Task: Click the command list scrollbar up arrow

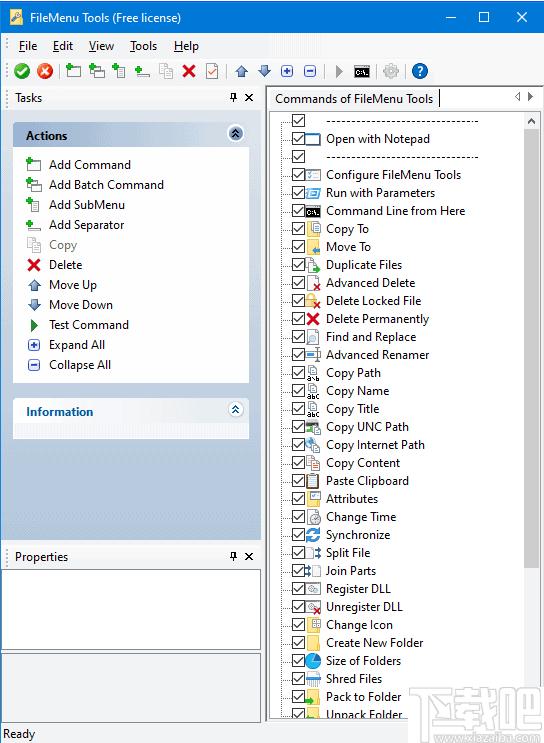Action: (x=531, y=121)
